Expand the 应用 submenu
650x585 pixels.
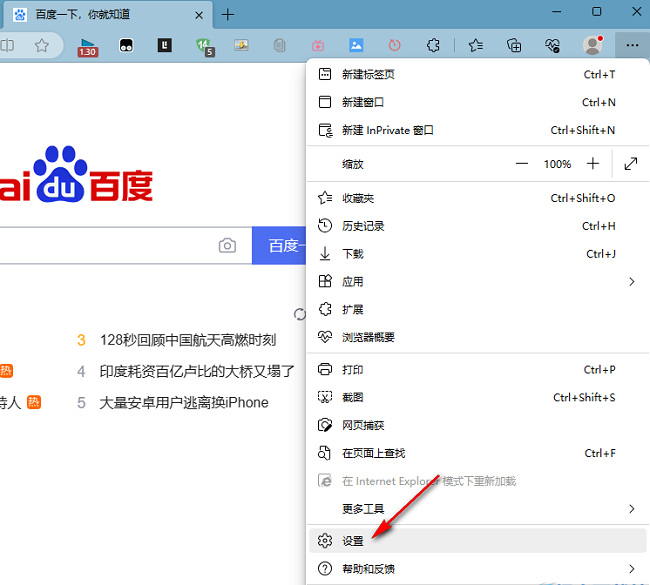(x=478, y=282)
